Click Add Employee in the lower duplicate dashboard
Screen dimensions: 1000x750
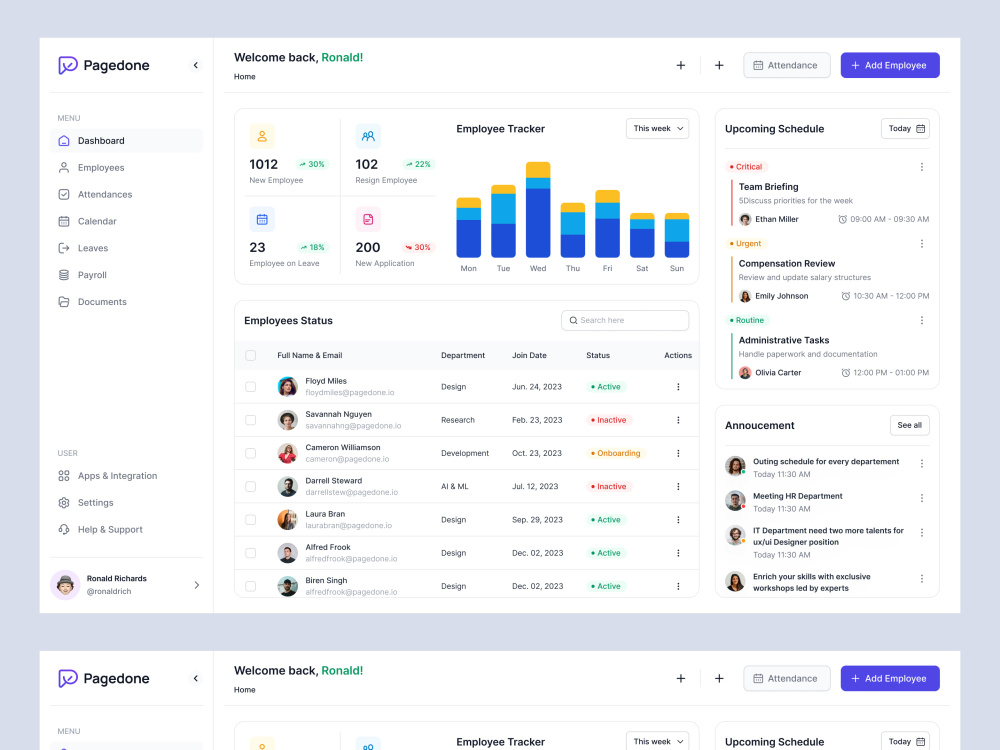890,679
